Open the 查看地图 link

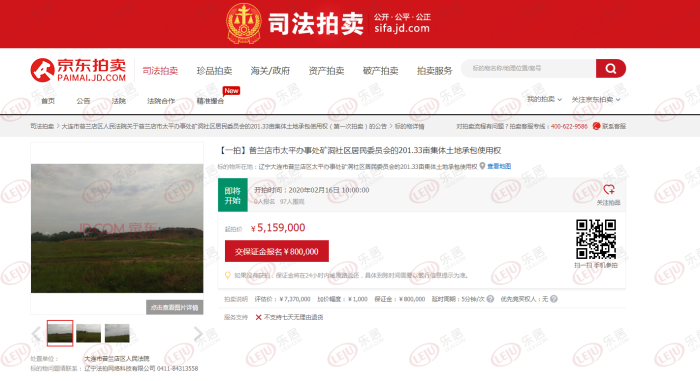point(499,166)
